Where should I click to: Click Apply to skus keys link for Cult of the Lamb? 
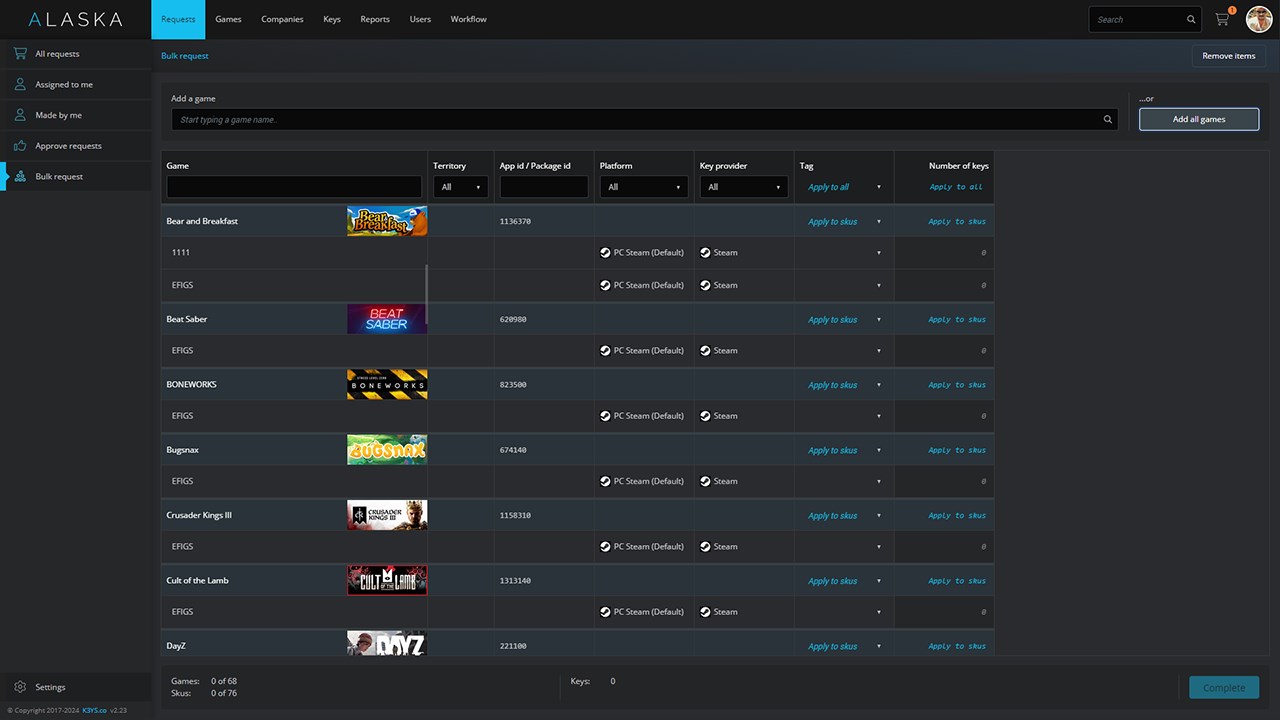[957, 581]
